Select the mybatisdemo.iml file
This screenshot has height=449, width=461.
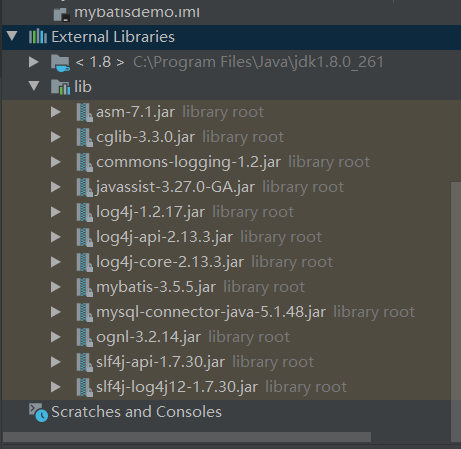[137, 13]
